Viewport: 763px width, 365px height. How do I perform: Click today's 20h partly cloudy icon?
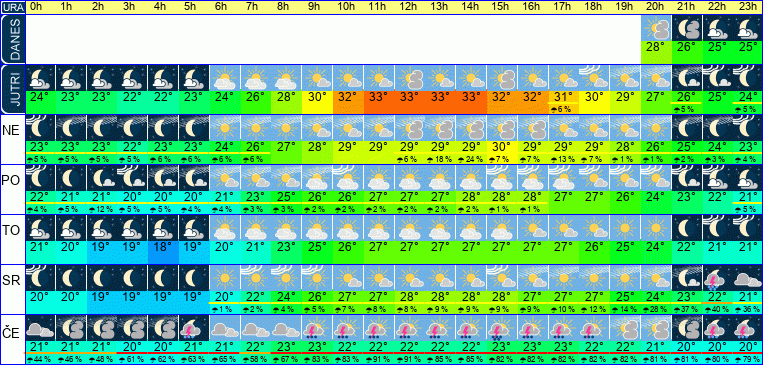656,28
